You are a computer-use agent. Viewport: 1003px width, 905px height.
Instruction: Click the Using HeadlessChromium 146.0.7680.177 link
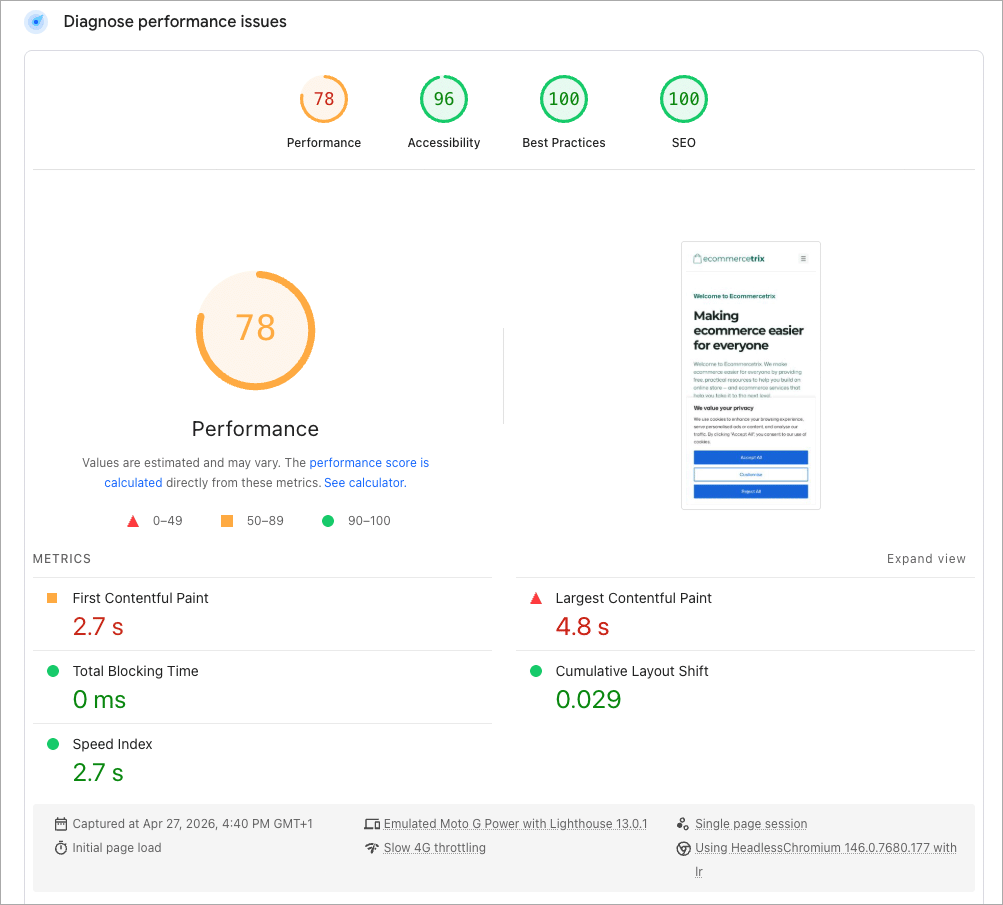826,848
